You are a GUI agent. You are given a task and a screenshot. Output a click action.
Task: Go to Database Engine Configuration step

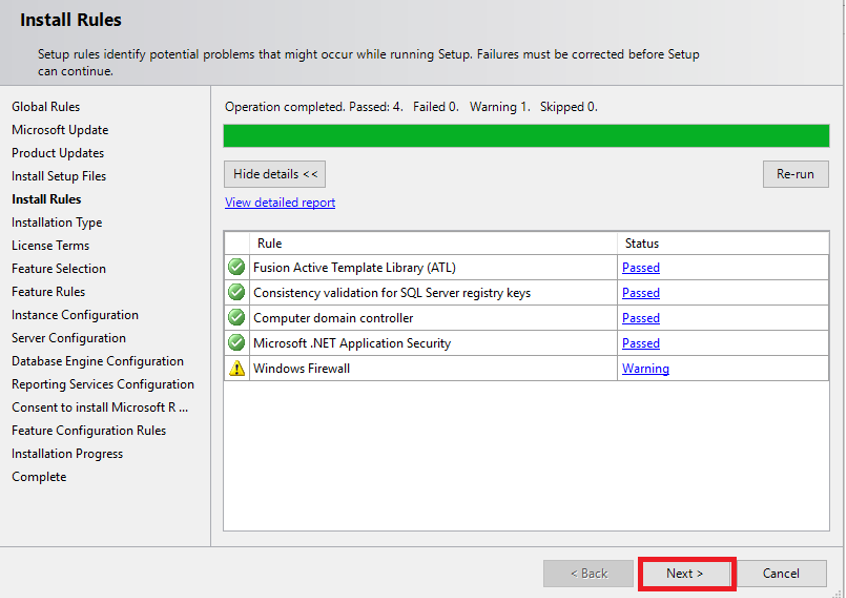coord(98,361)
